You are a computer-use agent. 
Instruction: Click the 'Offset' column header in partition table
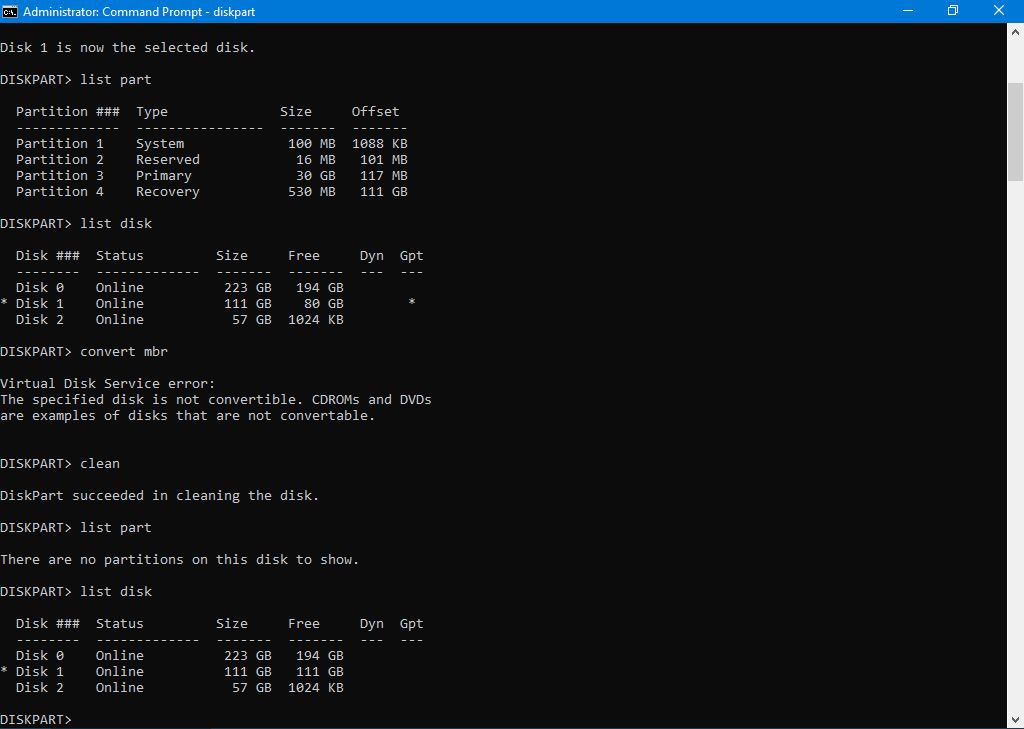pos(375,111)
